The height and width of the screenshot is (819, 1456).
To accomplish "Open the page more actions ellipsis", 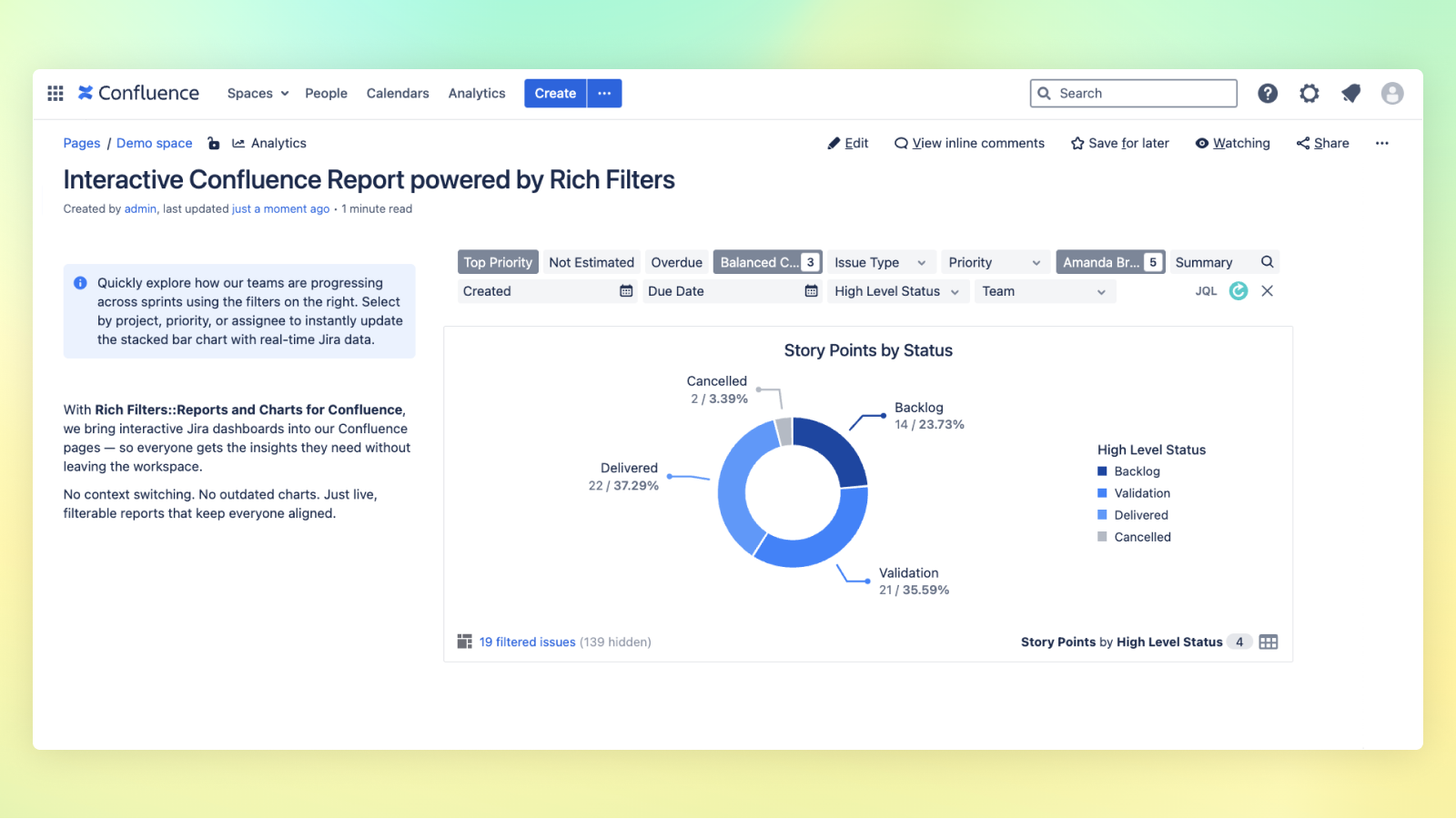I will pyautogui.click(x=1382, y=143).
